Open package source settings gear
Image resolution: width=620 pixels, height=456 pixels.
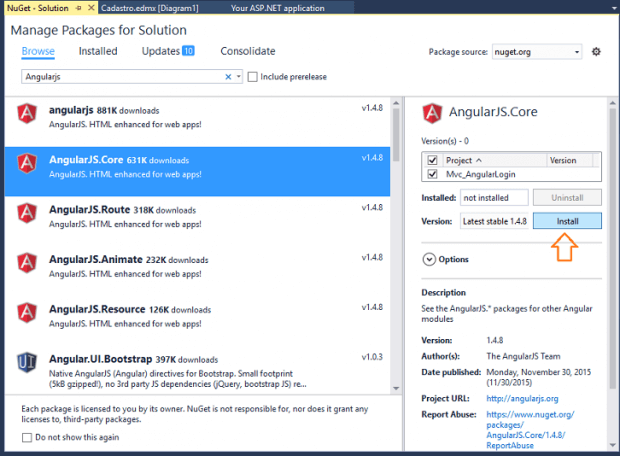[x=597, y=52]
